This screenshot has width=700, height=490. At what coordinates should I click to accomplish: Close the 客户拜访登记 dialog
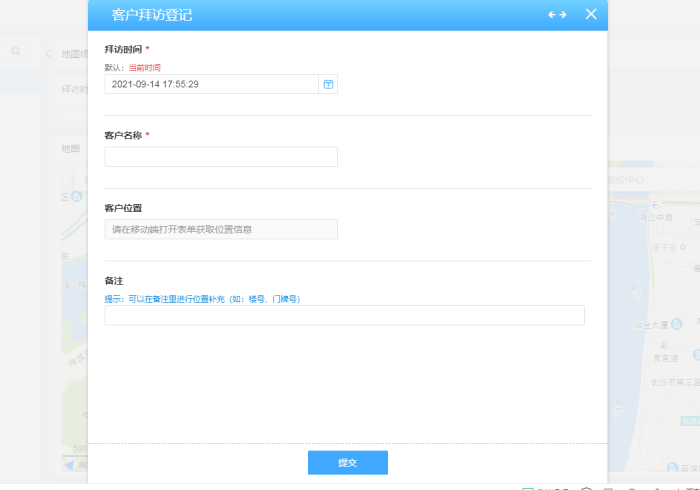click(591, 14)
